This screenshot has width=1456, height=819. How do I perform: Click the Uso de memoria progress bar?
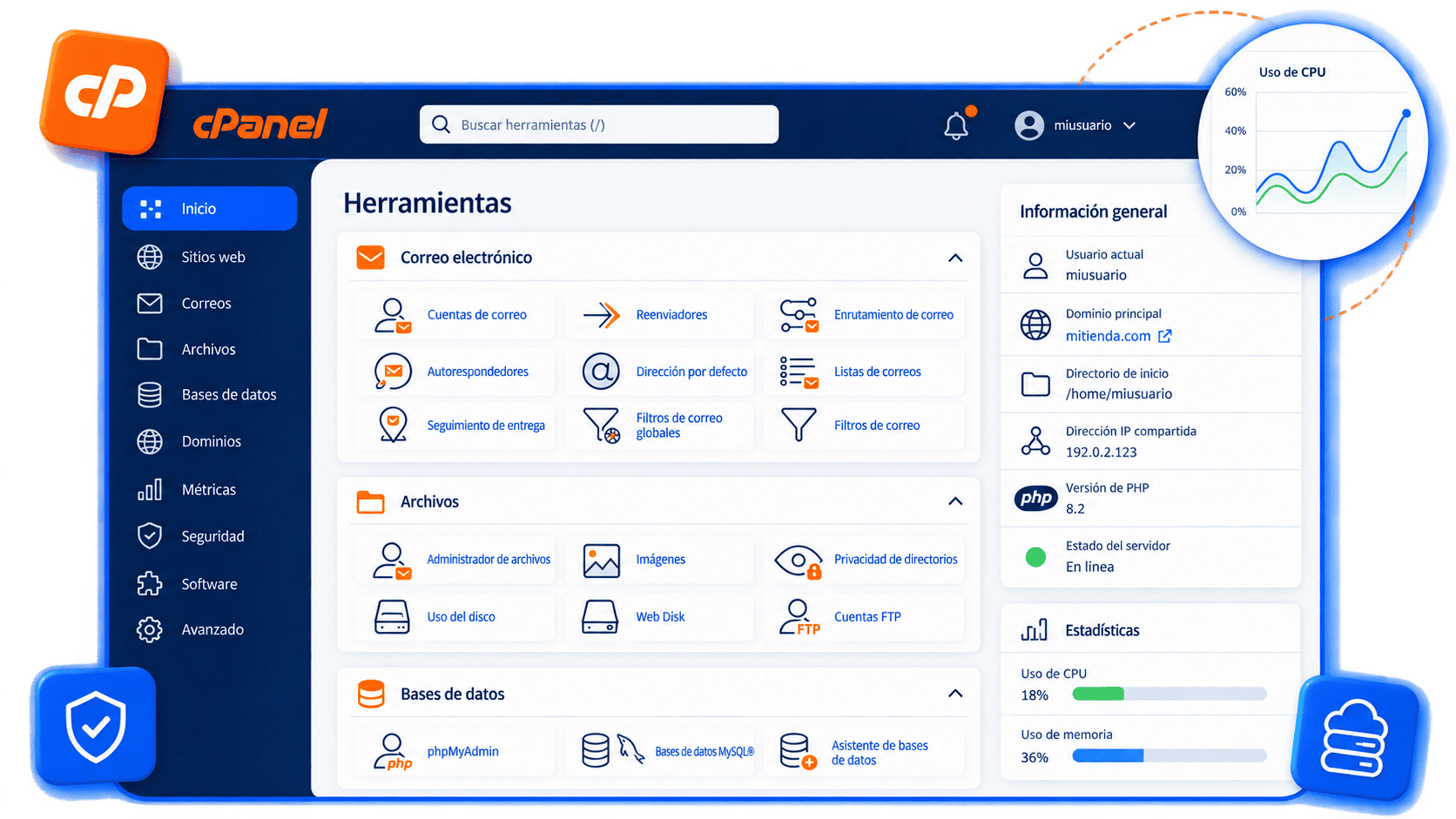tap(1170, 755)
